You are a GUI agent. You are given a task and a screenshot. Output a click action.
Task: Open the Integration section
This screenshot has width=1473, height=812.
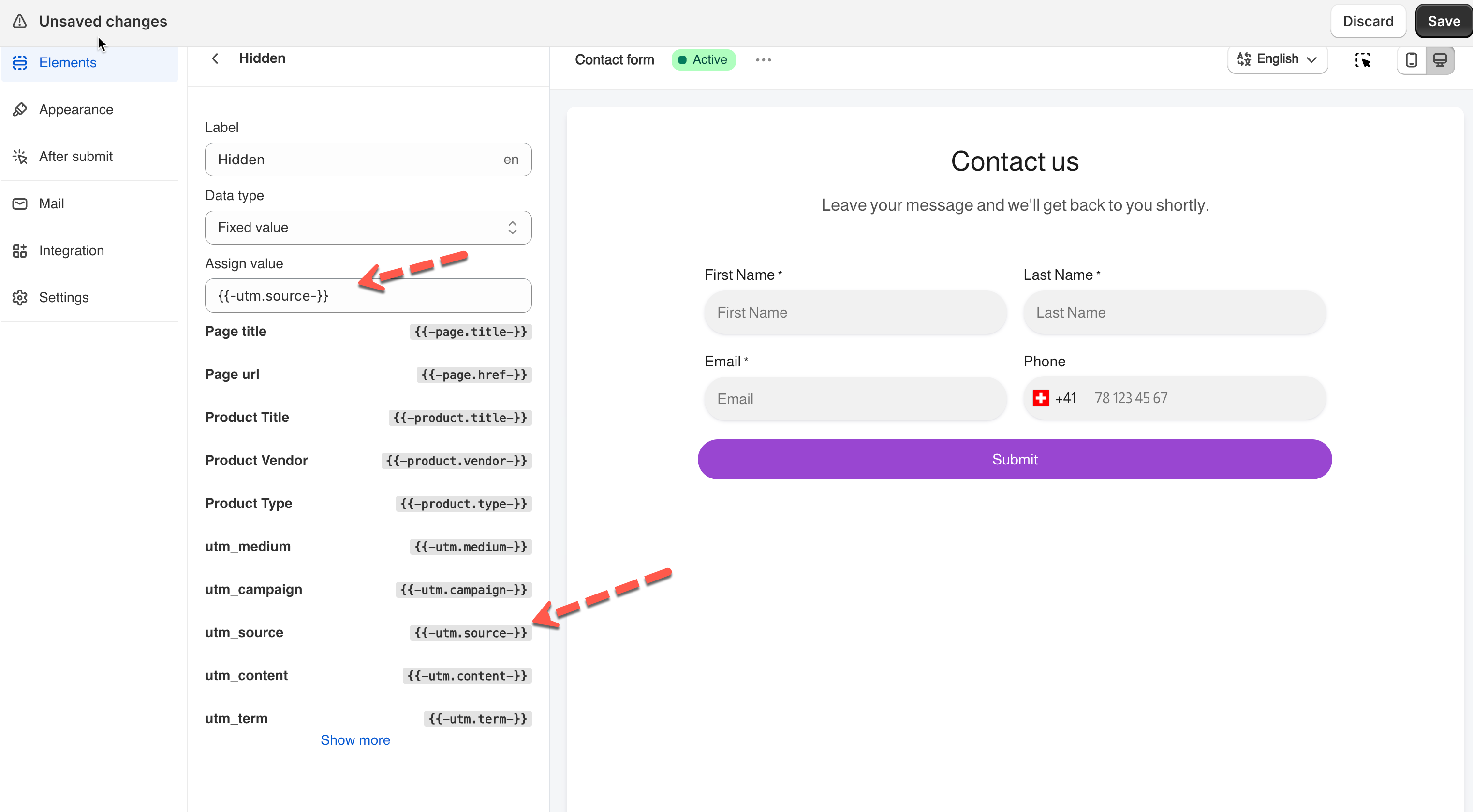pyautogui.click(x=72, y=250)
